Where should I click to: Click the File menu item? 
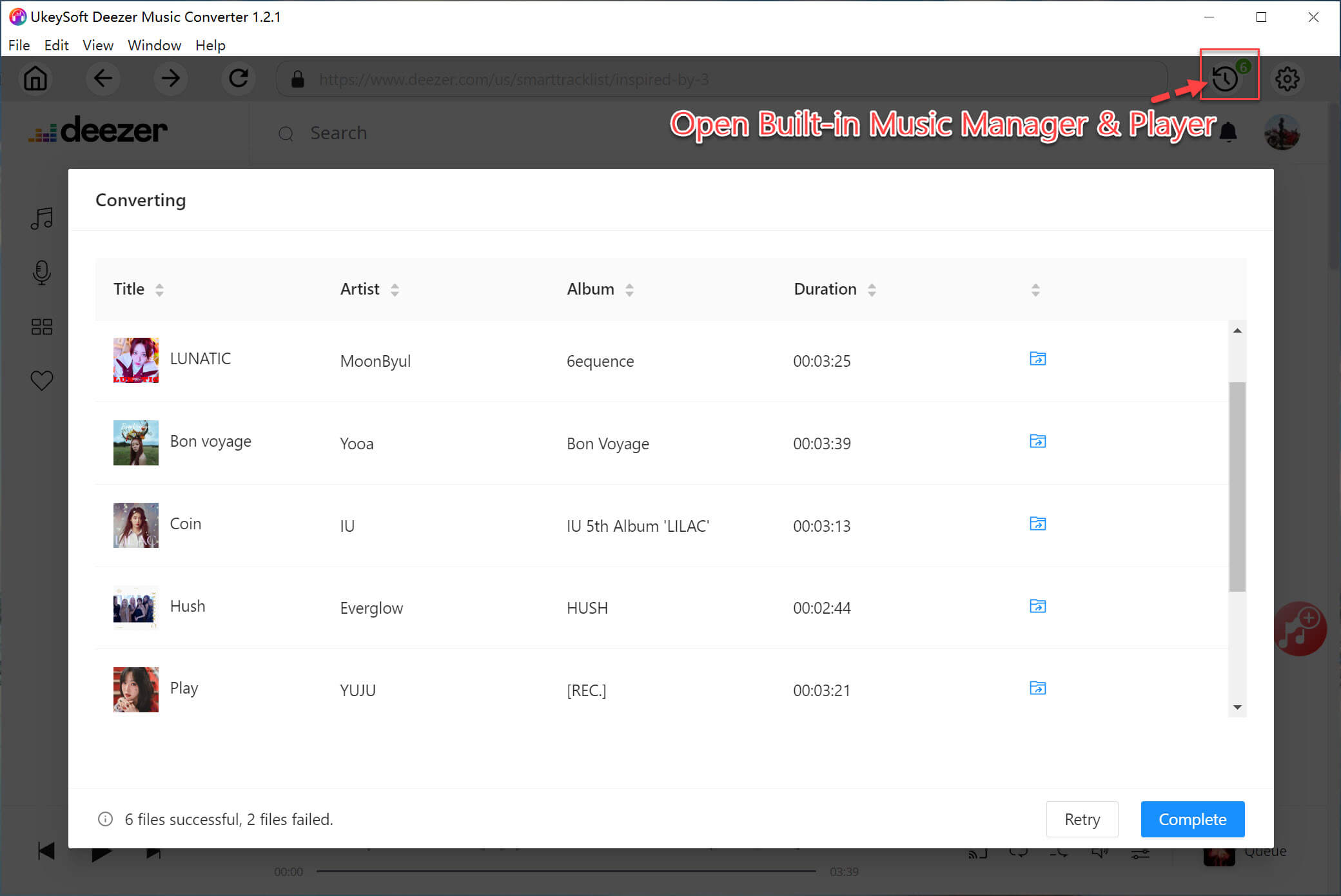click(x=18, y=45)
